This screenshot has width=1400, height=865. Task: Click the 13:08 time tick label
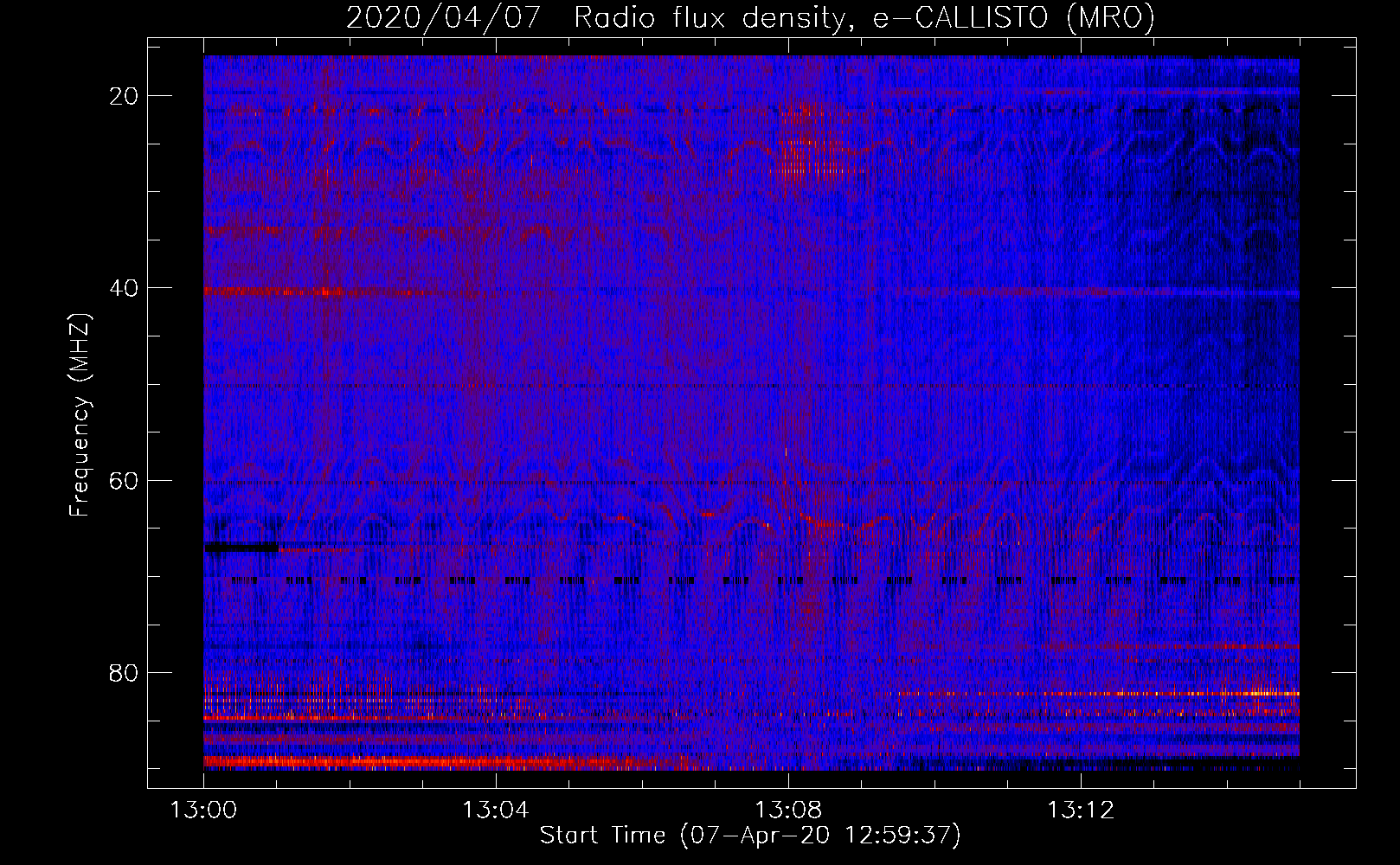click(787, 811)
